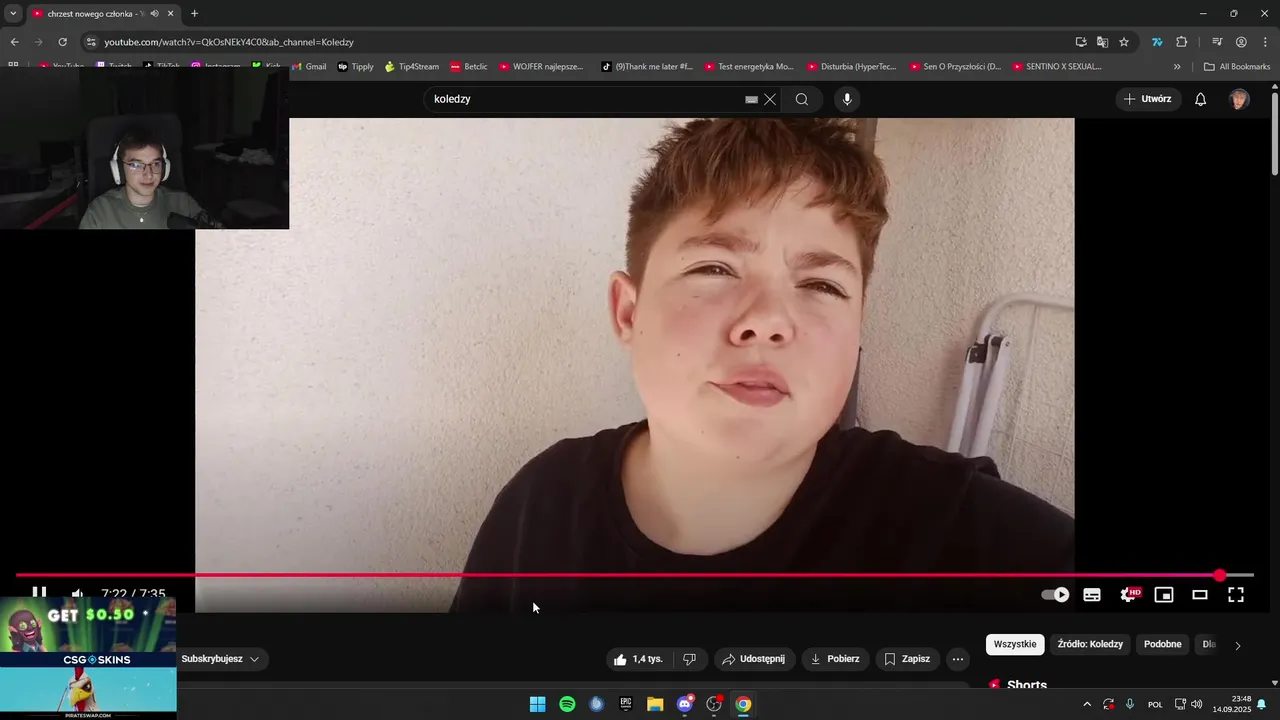This screenshot has height=720, width=1280.
Task: Switch to miniplayer mode
Action: pos(1164,595)
